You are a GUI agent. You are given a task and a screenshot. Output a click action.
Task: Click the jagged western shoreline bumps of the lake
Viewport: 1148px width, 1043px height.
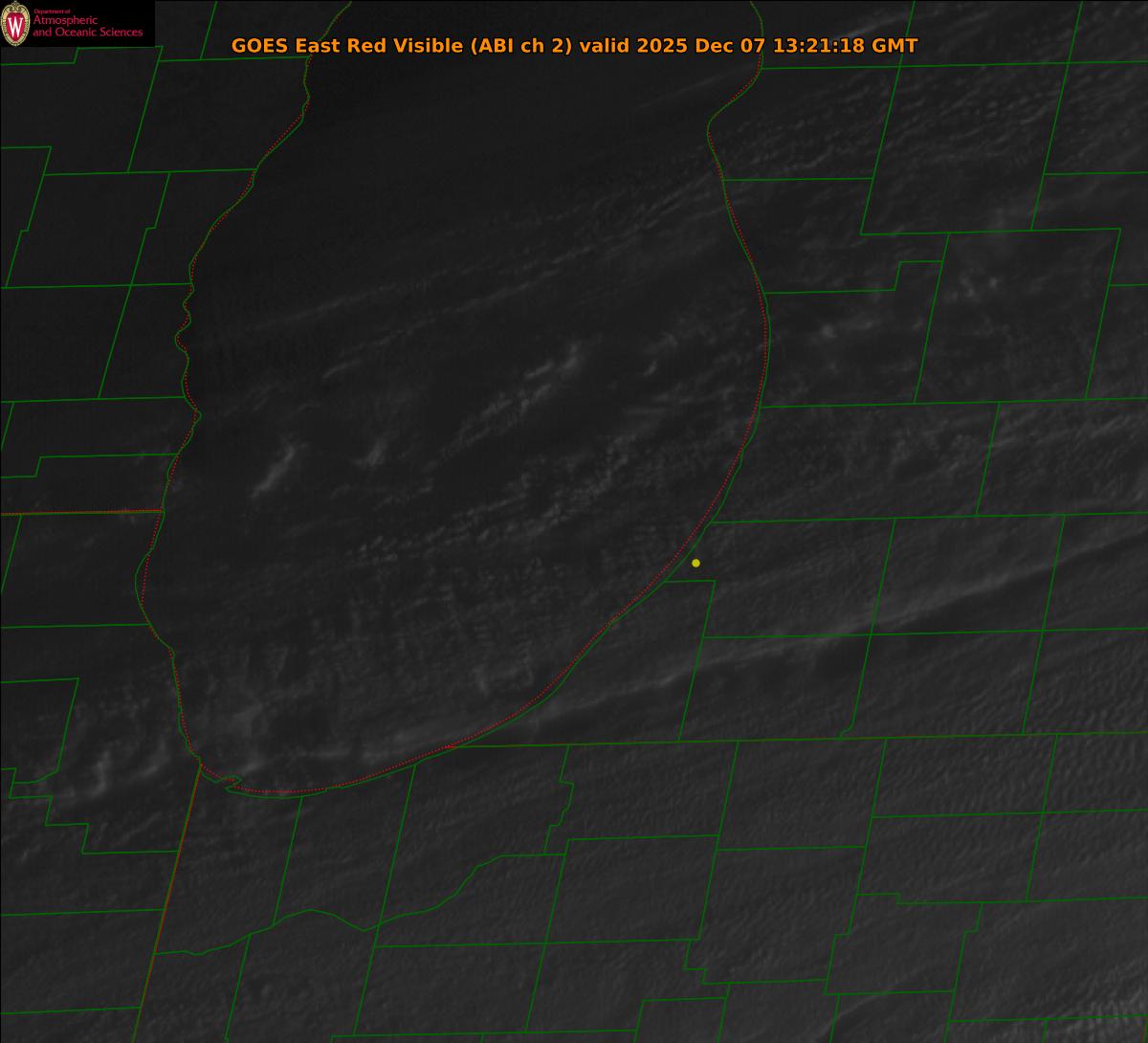point(185,335)
